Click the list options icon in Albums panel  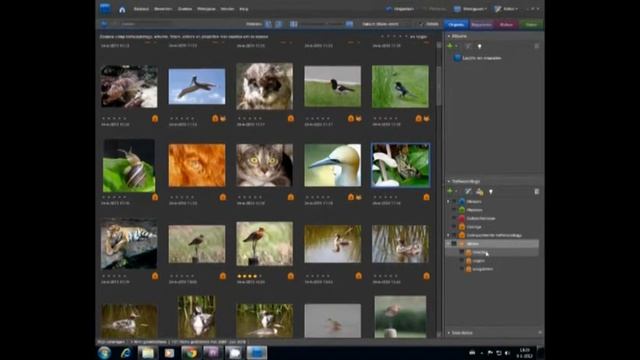tap(536, 47)
